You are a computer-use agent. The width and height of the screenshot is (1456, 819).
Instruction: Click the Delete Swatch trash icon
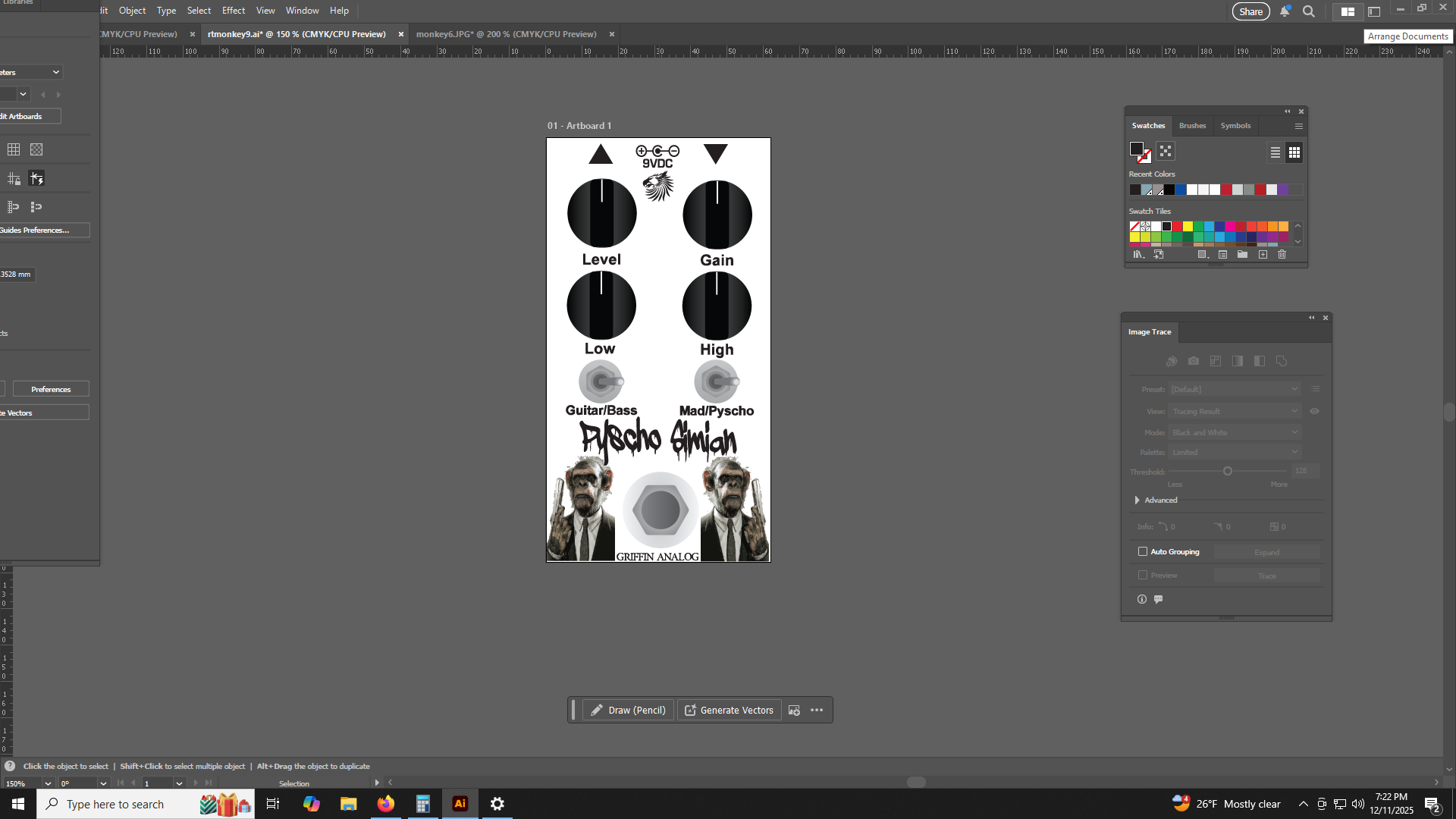click(1282, 255)
